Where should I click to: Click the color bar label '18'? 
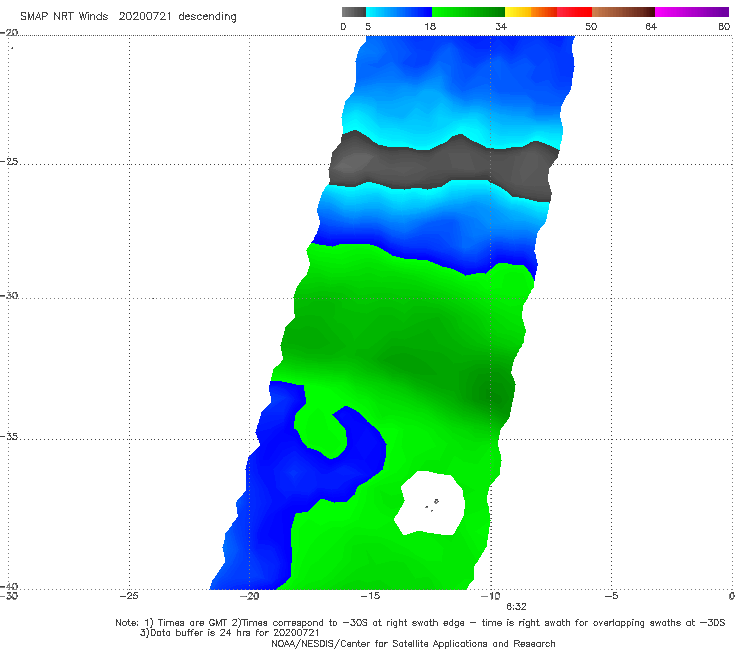pos(430,27)
